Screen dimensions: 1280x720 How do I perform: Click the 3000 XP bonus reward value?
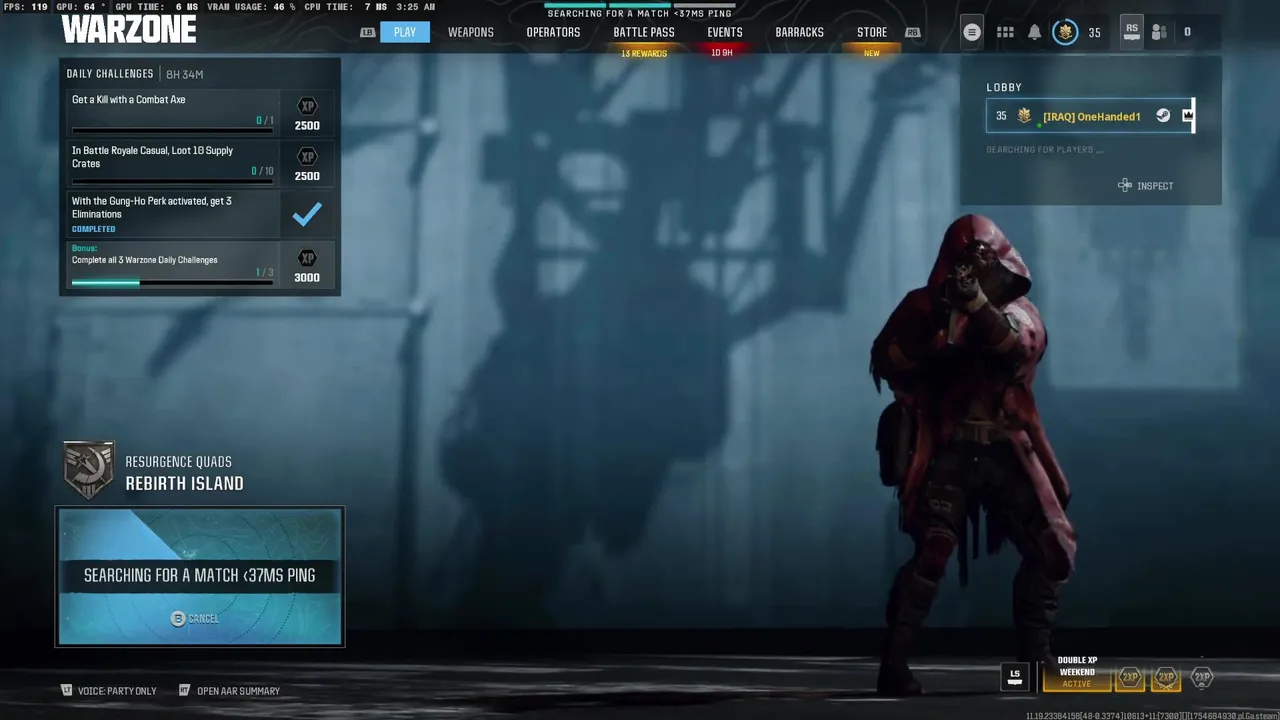[x=307, y=278]
